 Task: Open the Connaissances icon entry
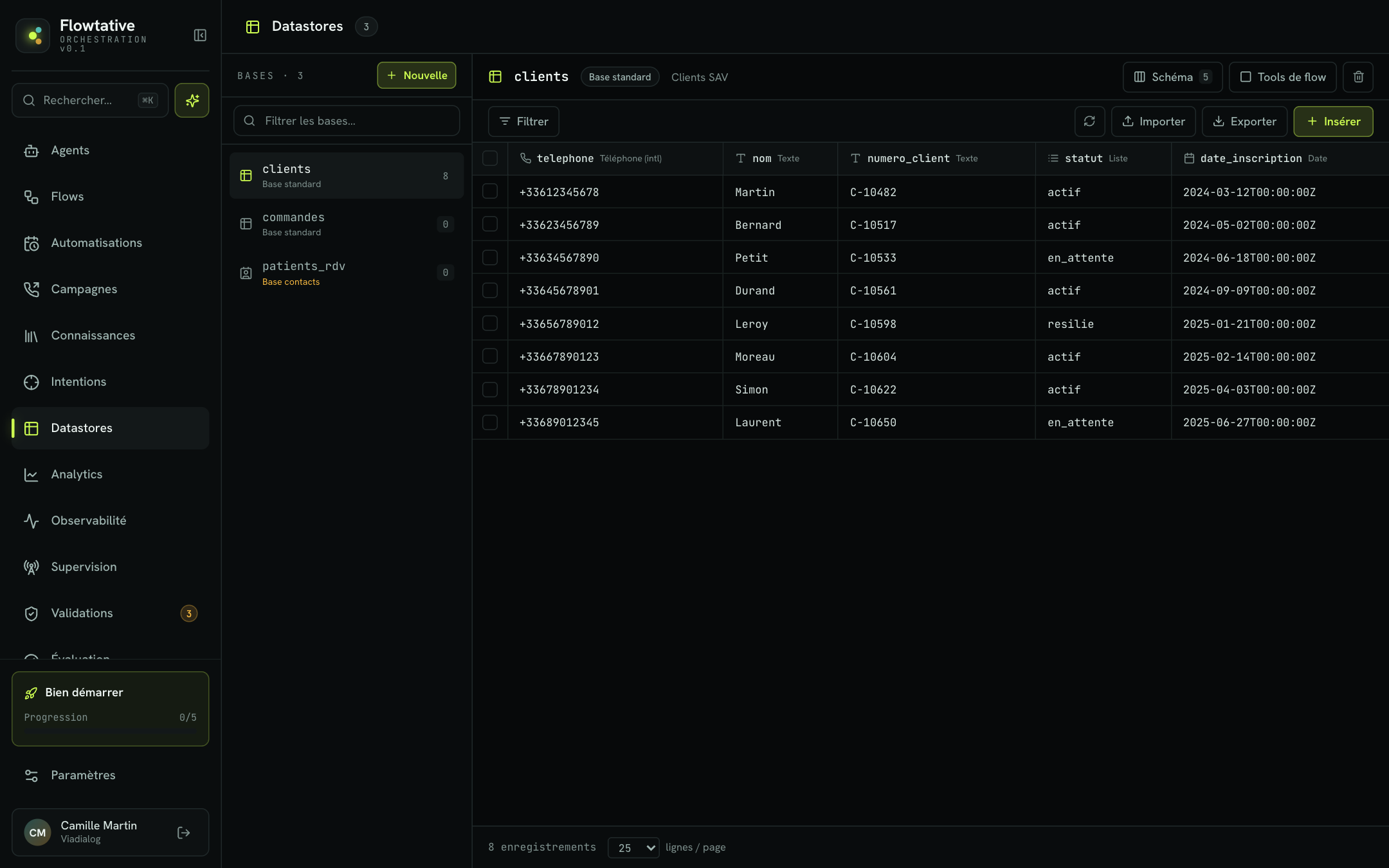coord(31,336)
